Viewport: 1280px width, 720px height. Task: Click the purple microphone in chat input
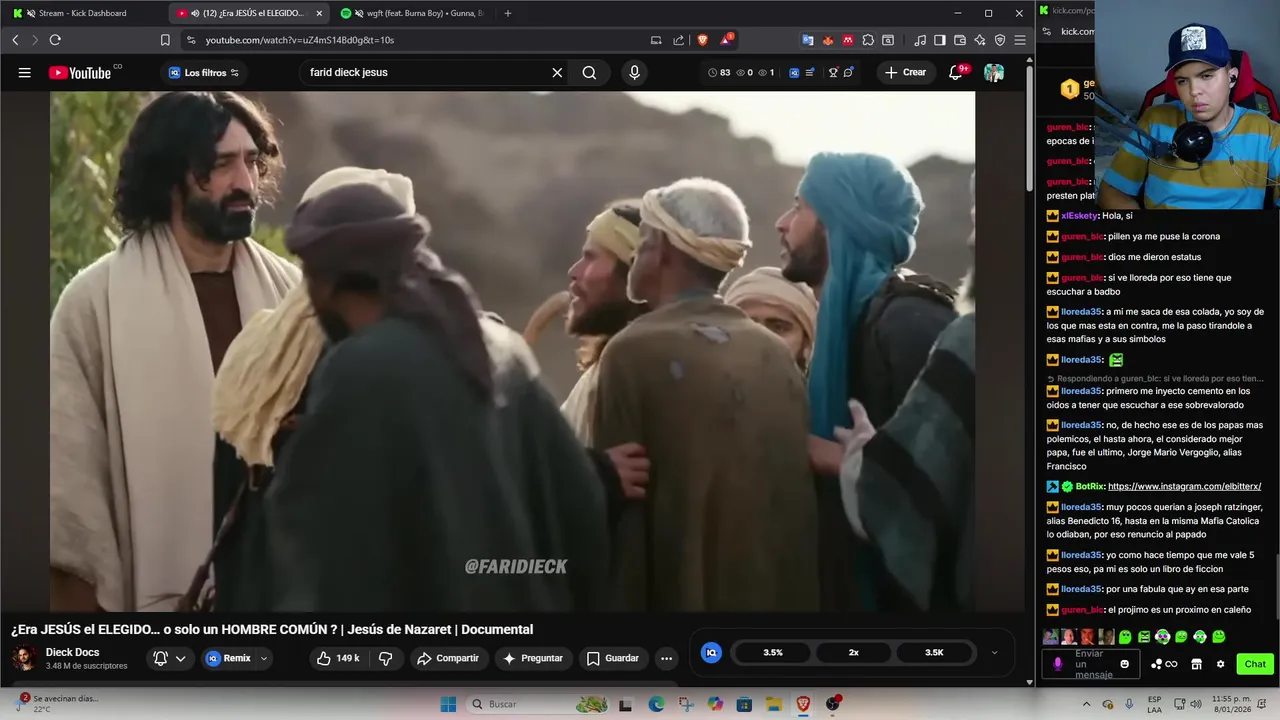pyautogui.click(x=1058, y=664)
